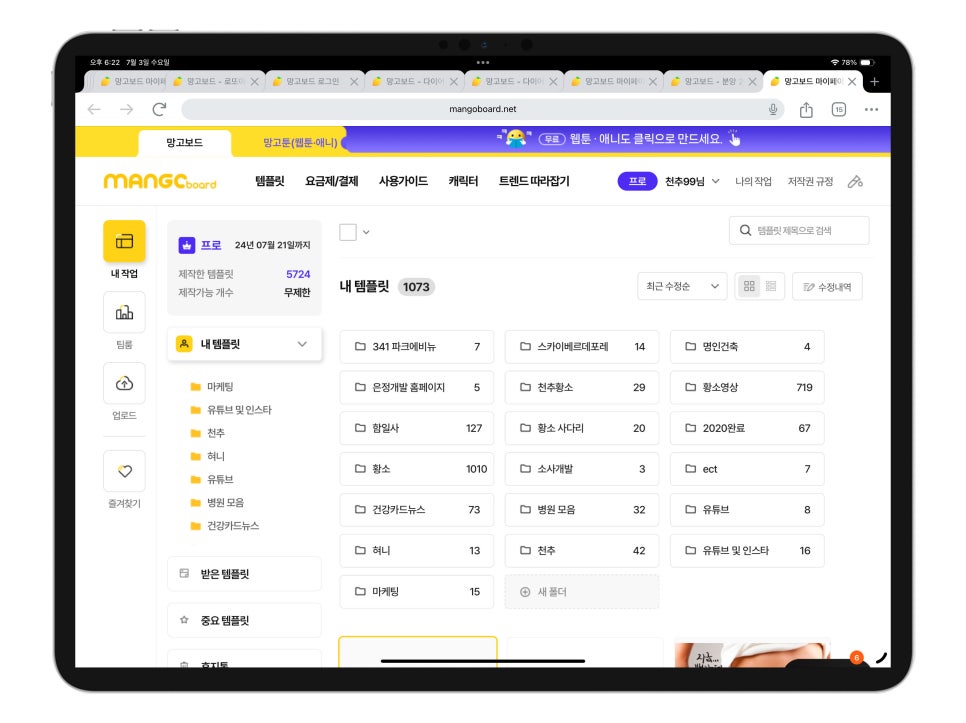
Task: Tap the microphone icon in address bar
Action: (x=773, y=109)
